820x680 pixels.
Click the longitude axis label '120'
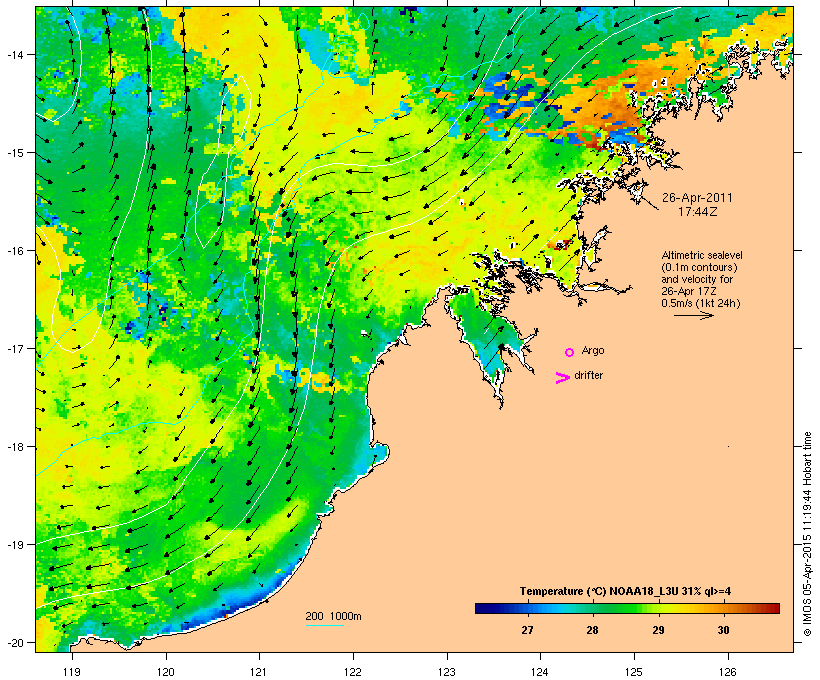[166, 672]
